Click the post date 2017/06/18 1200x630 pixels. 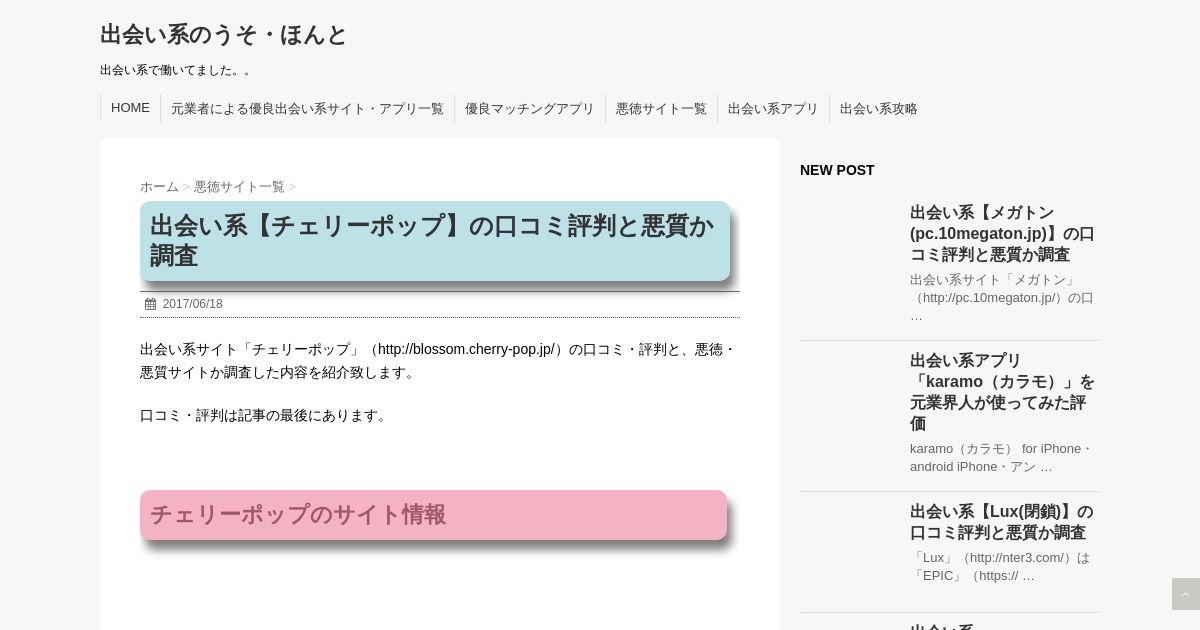193,304
